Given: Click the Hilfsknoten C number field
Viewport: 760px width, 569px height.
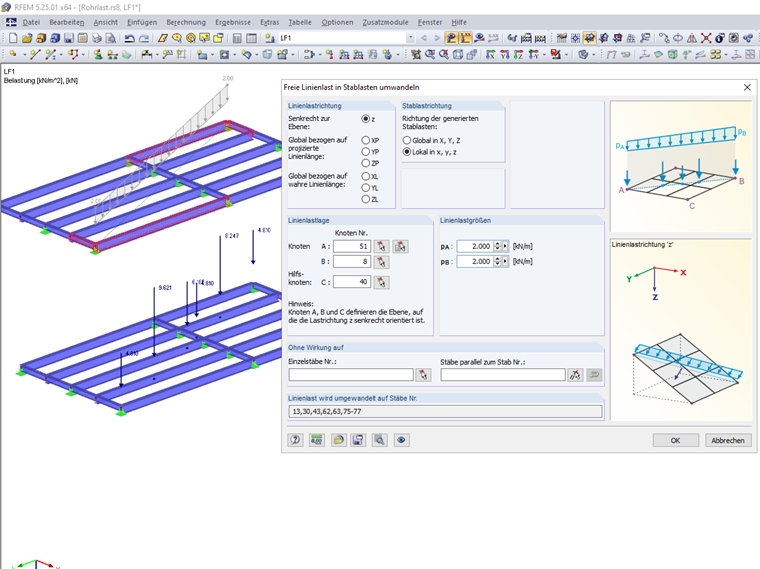Looking at the screenshot, I should [x=352, y=282].
